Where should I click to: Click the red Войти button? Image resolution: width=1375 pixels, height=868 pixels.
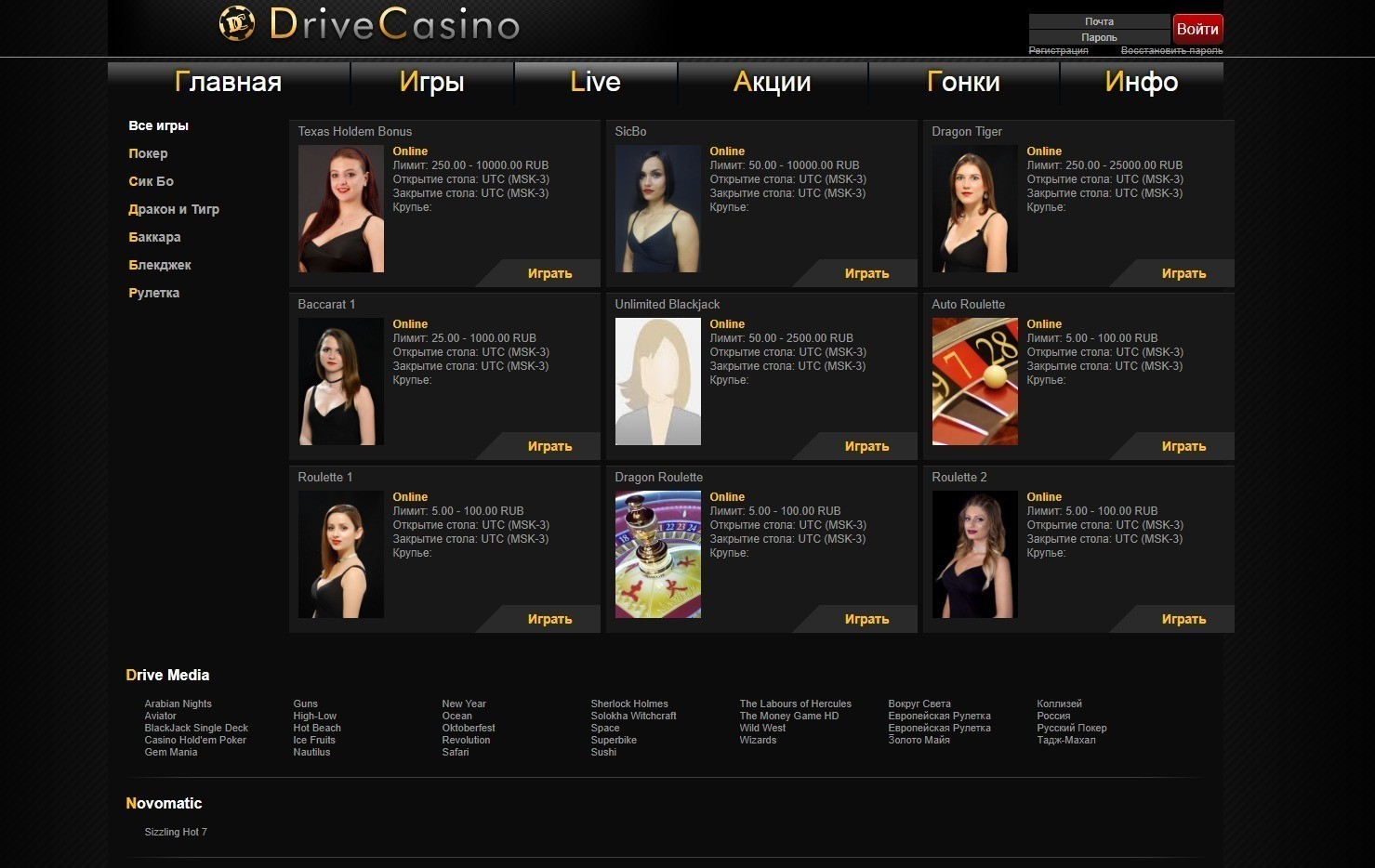coord(1197,29)
